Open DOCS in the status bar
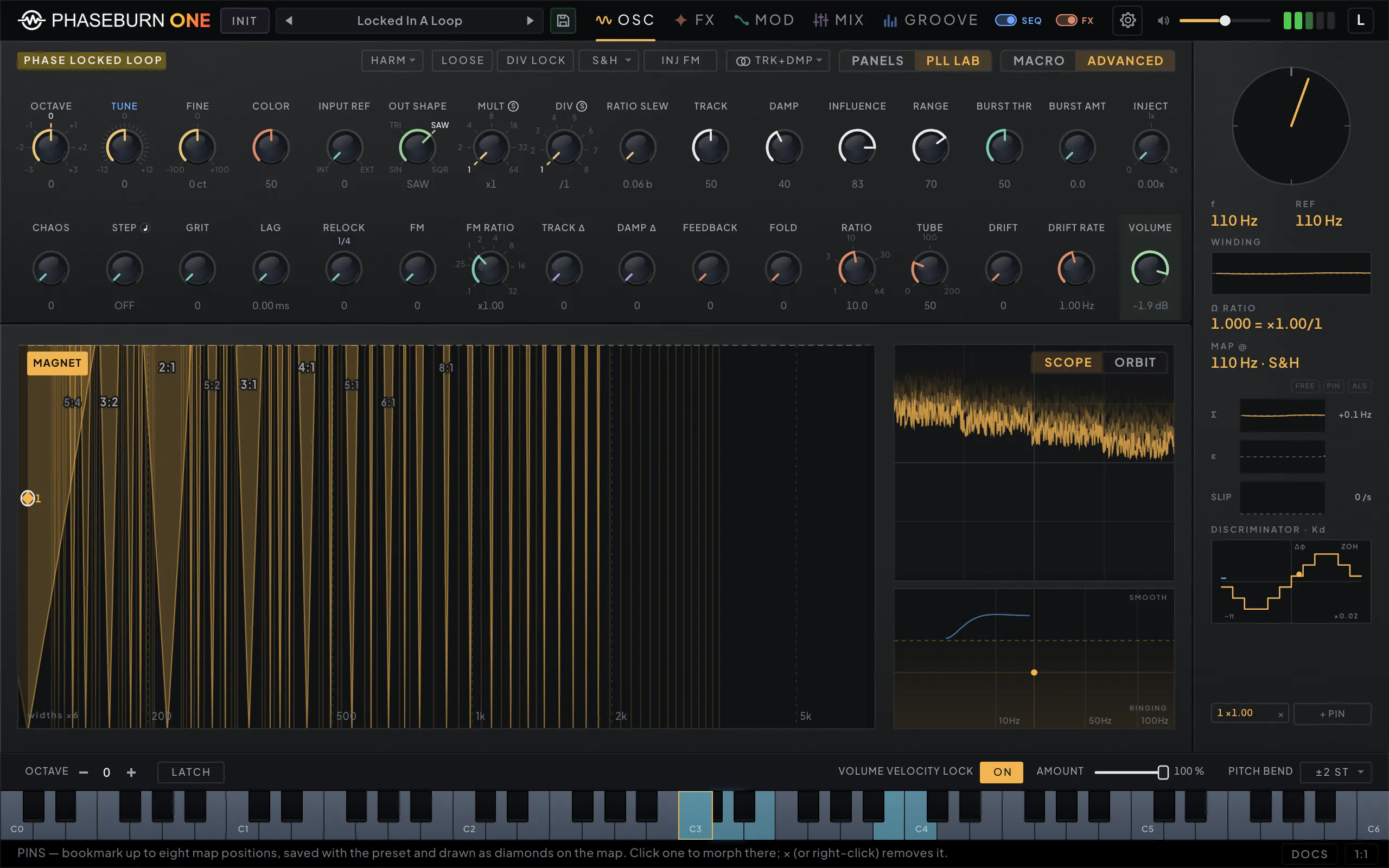Screen dimensions: 1389x868 pos(1309,854)
